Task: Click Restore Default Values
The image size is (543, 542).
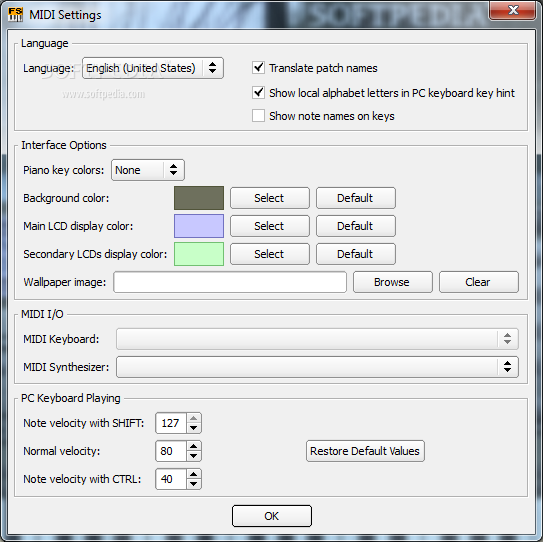Action: coord(365,451)
